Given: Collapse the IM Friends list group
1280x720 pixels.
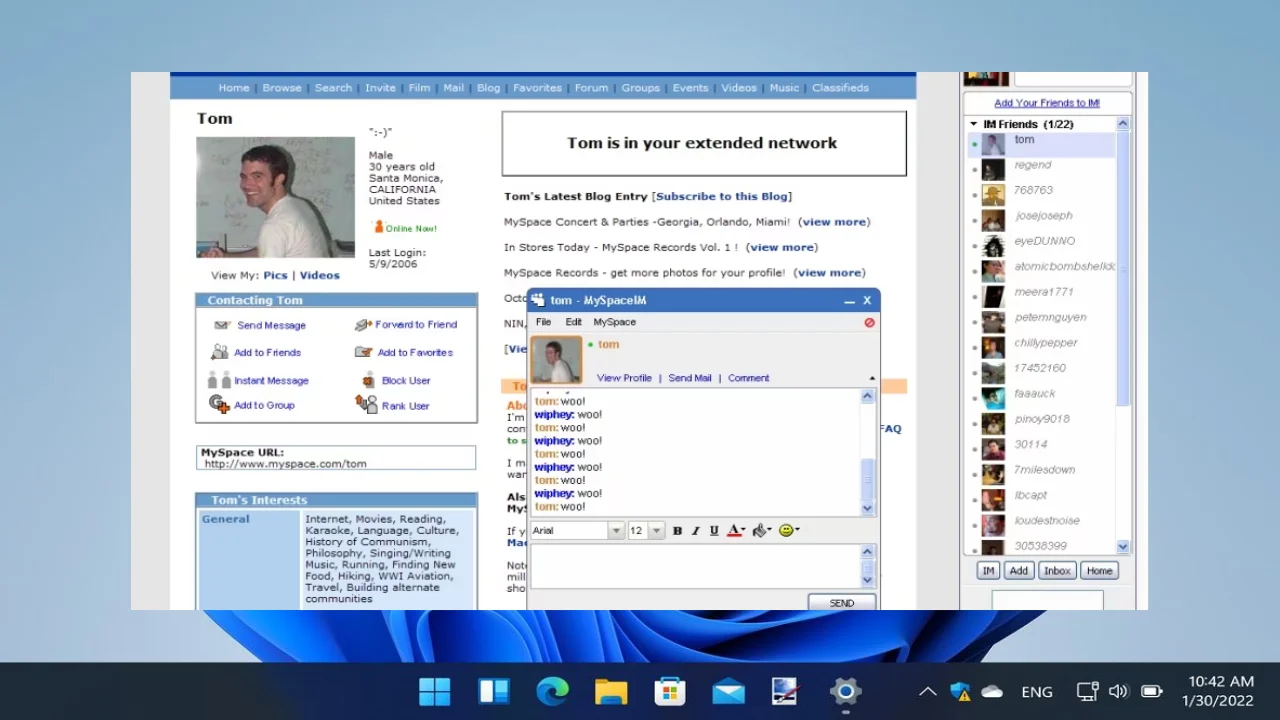Looking at the screenshot, I should click(974, 124).
